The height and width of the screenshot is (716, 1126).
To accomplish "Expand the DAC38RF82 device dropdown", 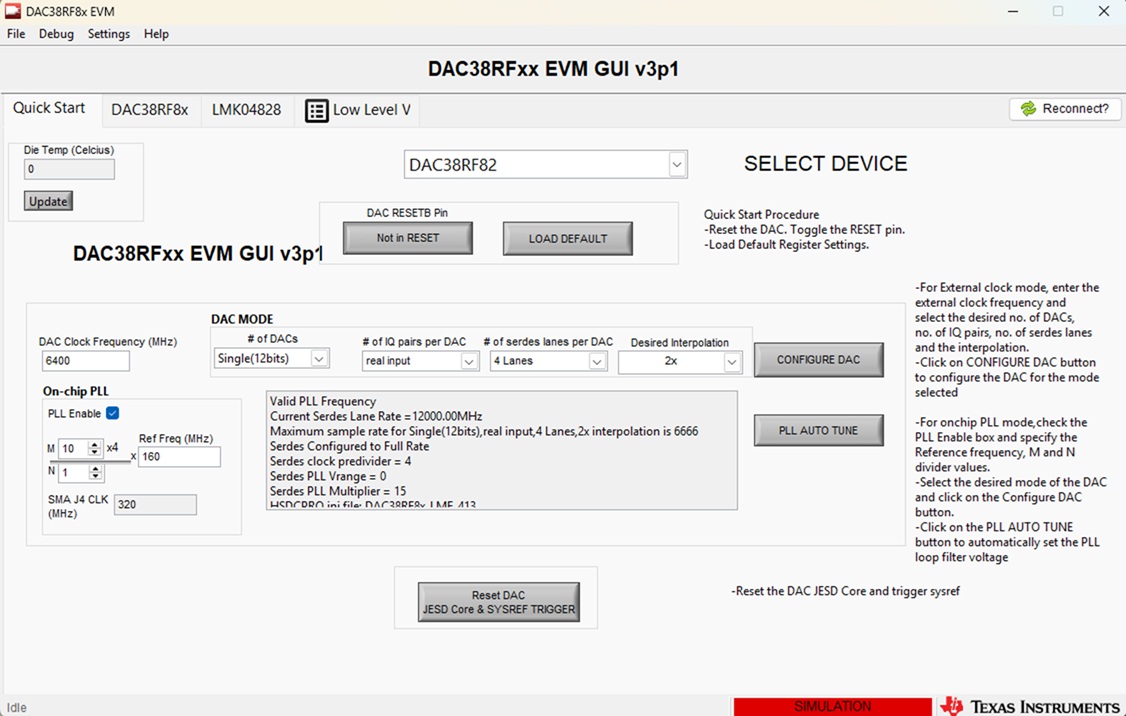I will [x=676, y=164].
